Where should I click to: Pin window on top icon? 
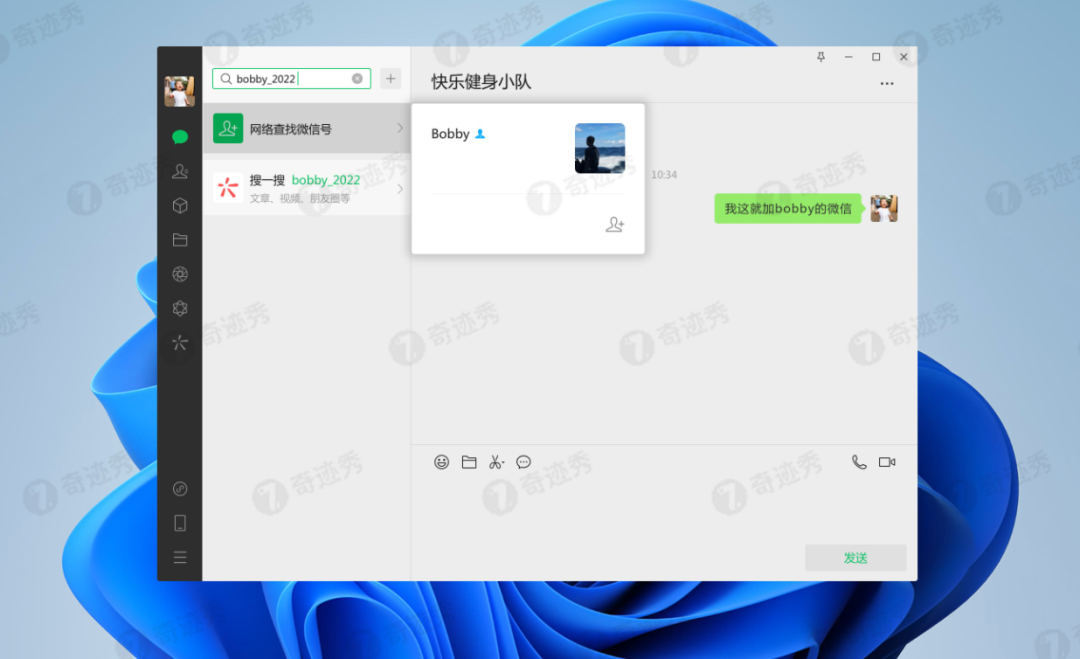point(820,56)
